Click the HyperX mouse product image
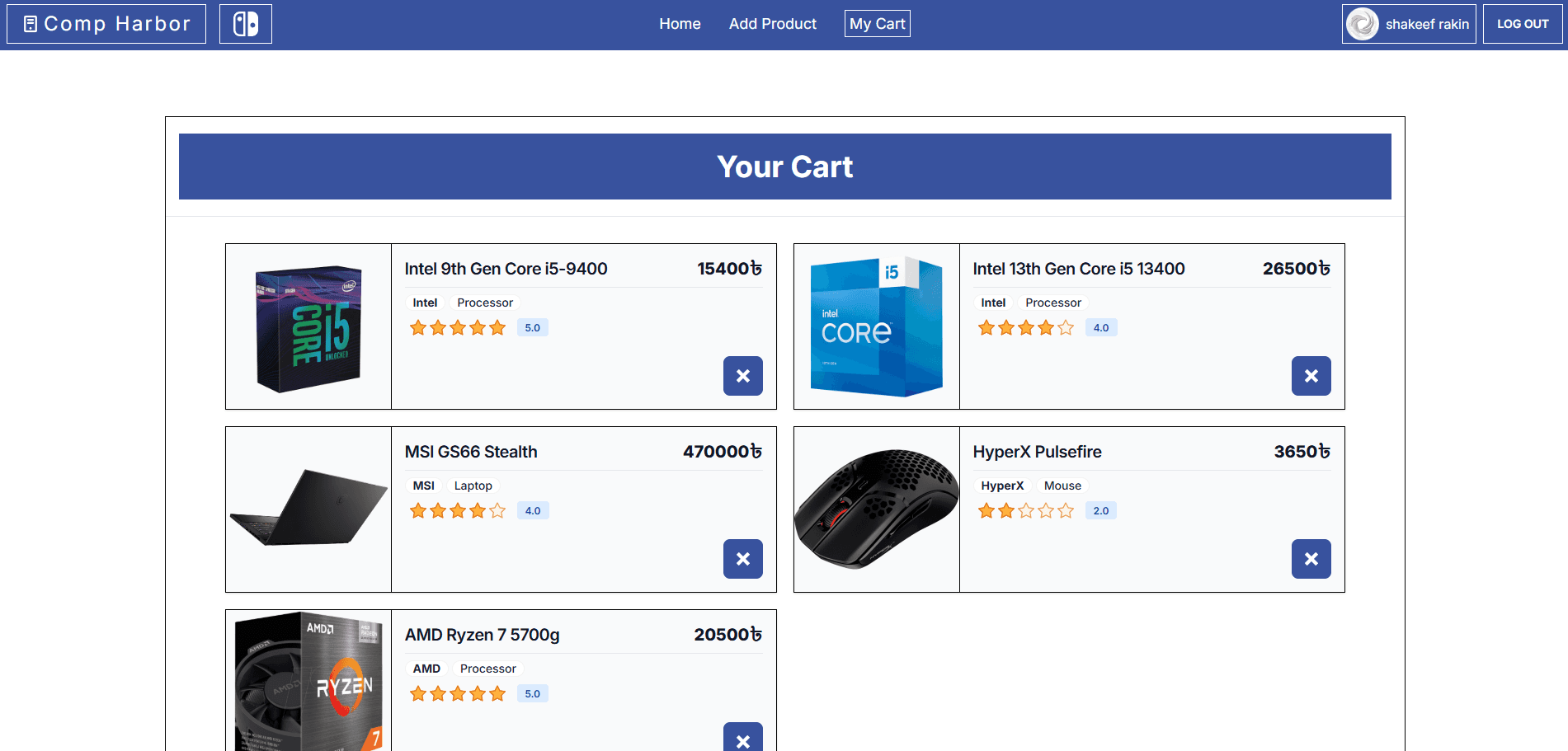 coord(876,509)
